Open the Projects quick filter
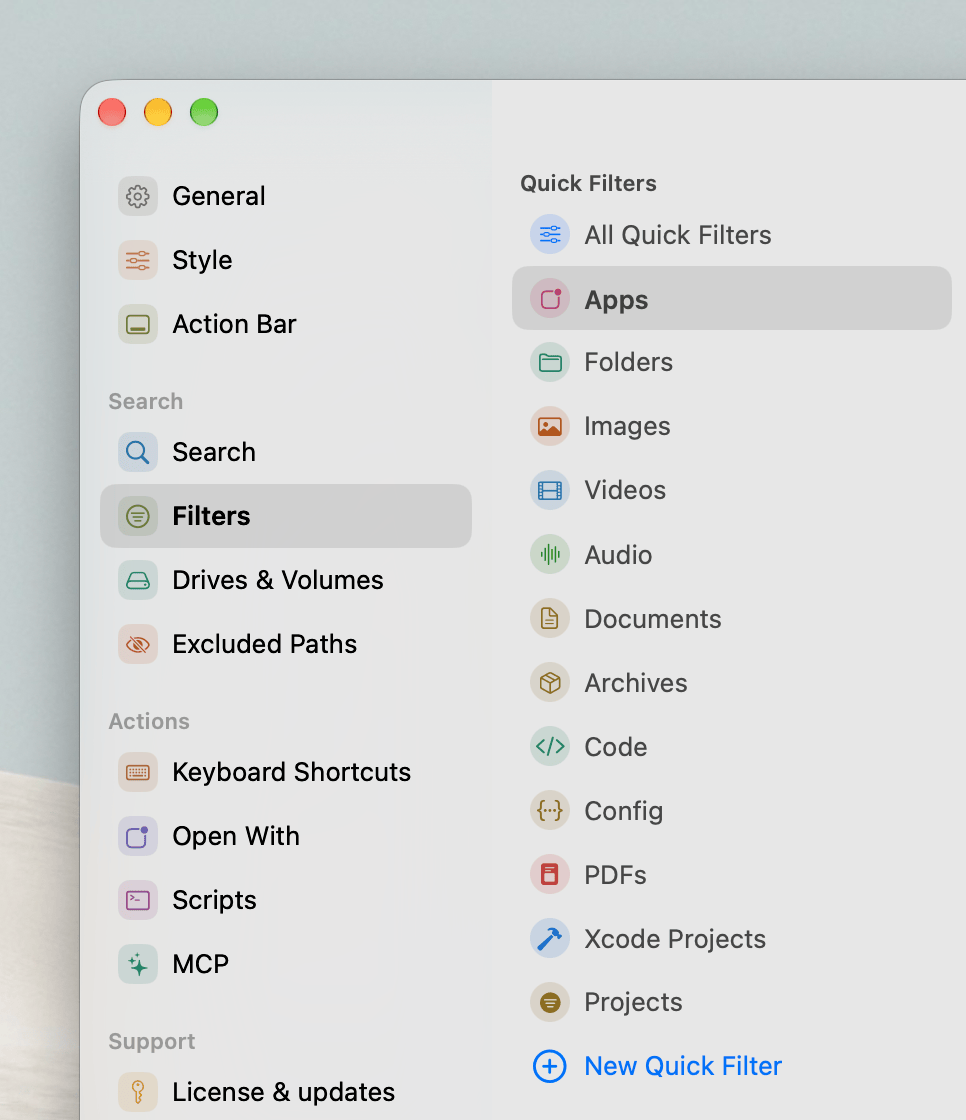Screen dimensions: 966x1120 click(732, 1002)
